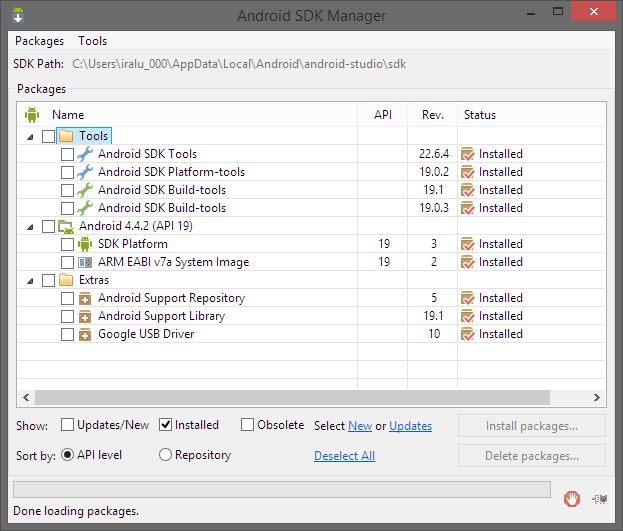
Task: Click the ARM EABI v7a System Image icon
Action: pyautogui.click(x=85, y=262)
